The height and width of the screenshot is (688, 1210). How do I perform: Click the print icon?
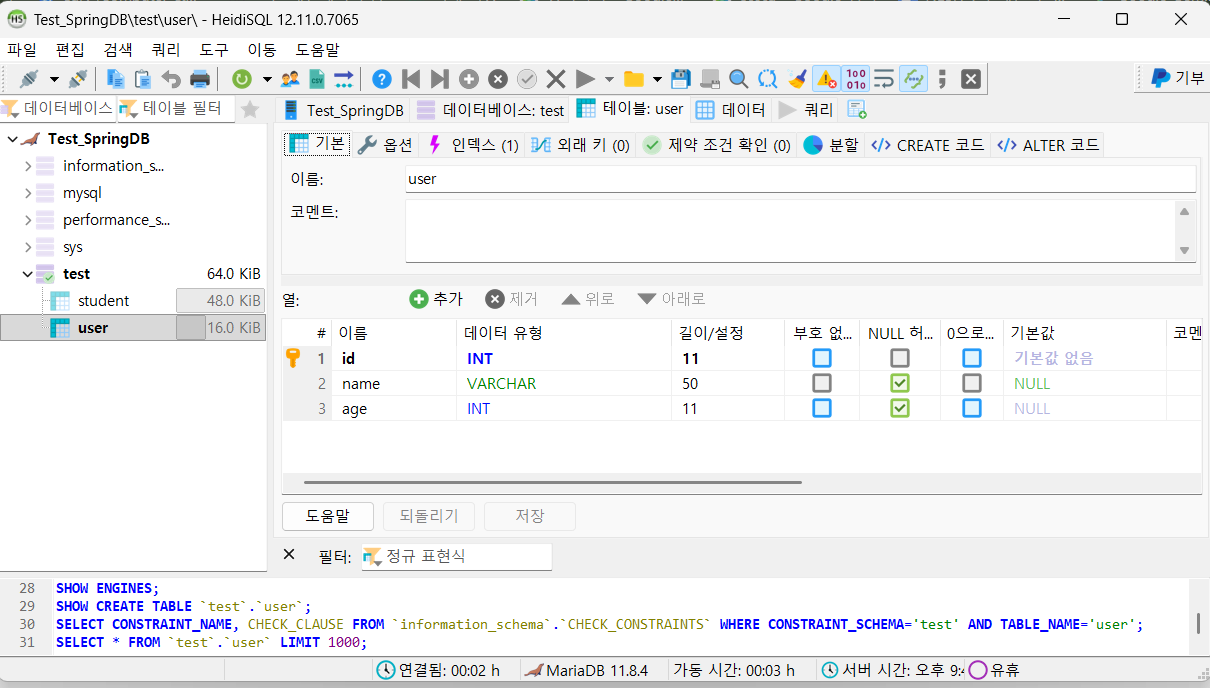coord(200,78)
